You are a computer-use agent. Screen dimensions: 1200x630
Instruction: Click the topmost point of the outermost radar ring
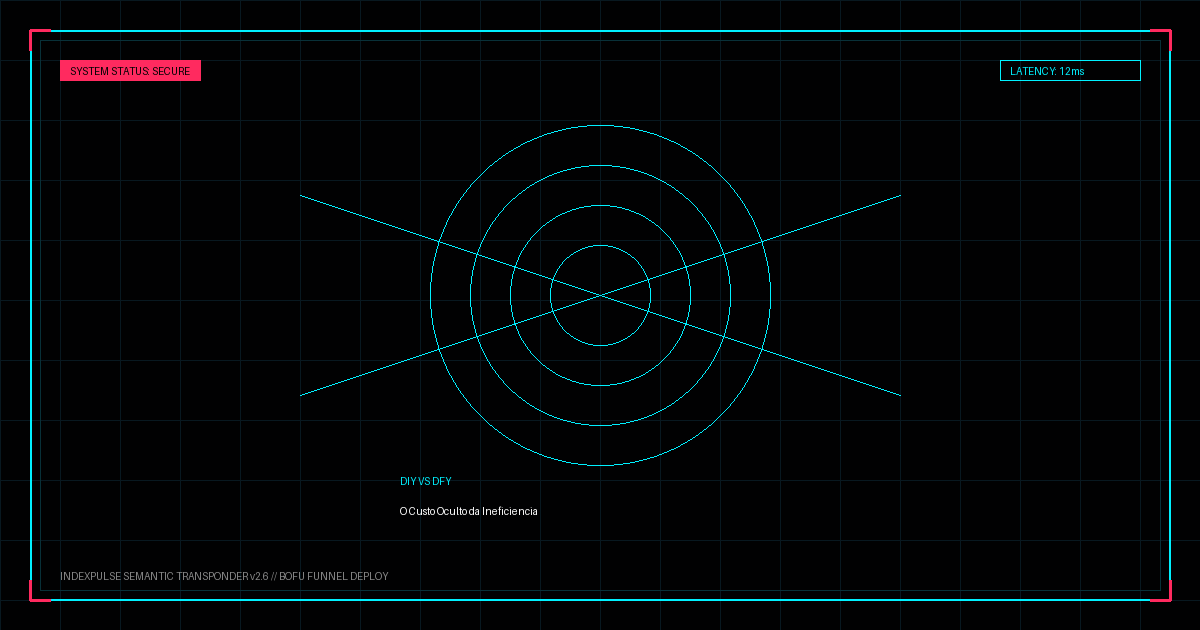tap(600, 125)
